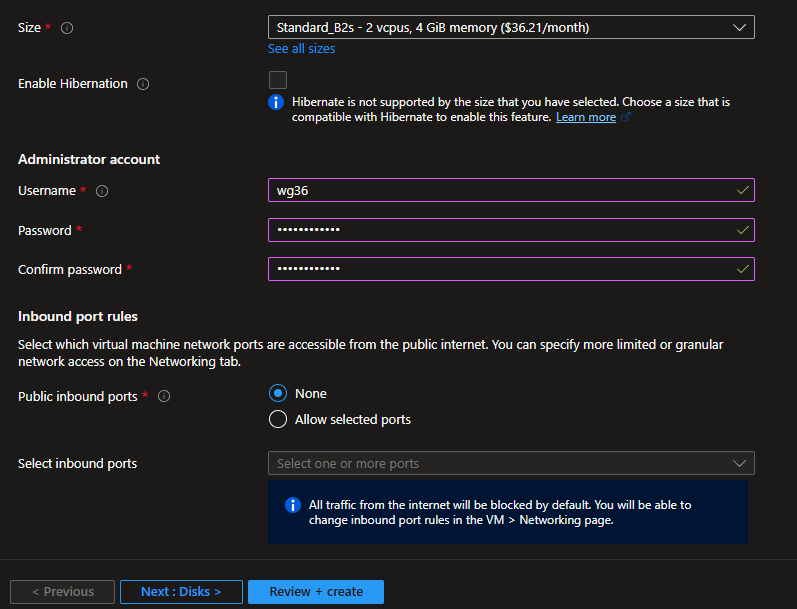This screenshot has height=609, width=797.
Task: Click the Public inbound ports info icon
Action: (164, 397)
